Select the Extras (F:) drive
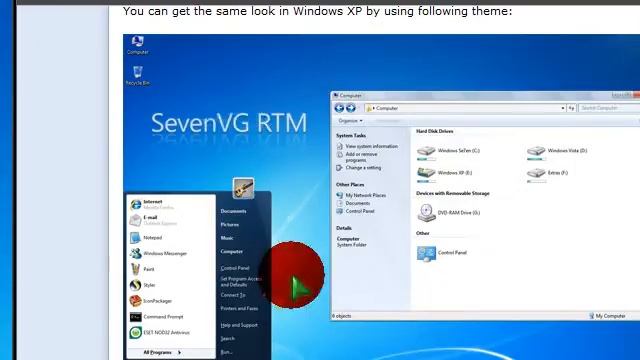 (547, 174)
